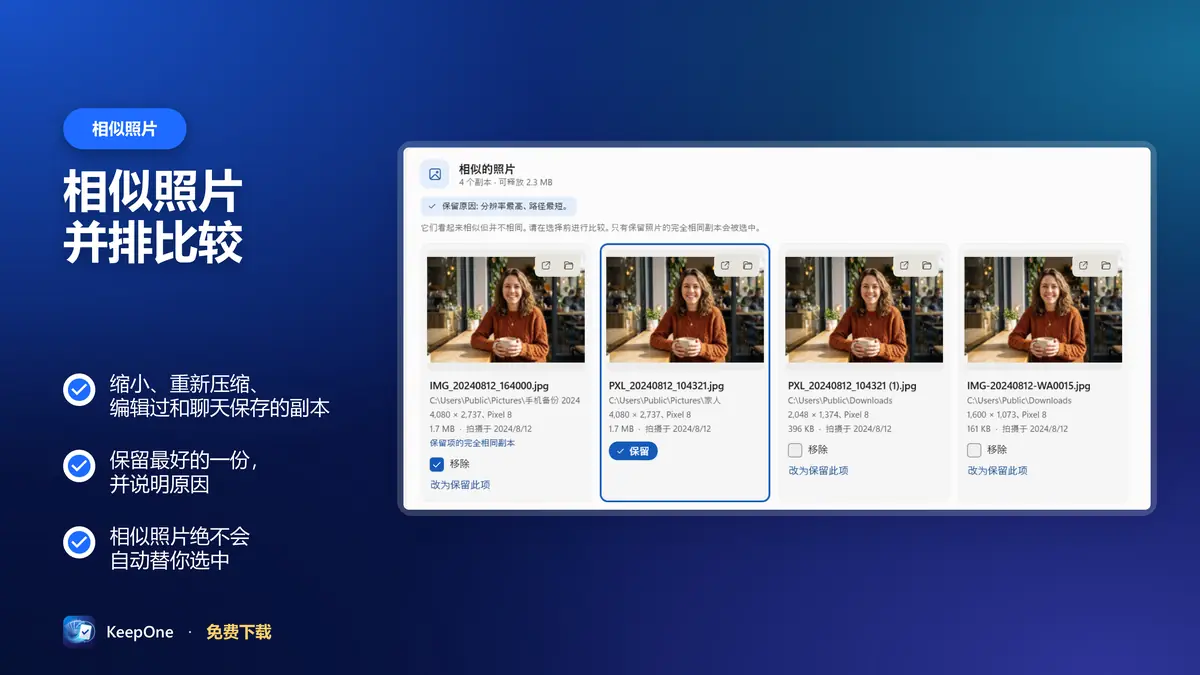The height and width of the screenshot is (675, 1200).
Task: Click the KeepOne app logo icon
Action: click(x=79, y=632)
